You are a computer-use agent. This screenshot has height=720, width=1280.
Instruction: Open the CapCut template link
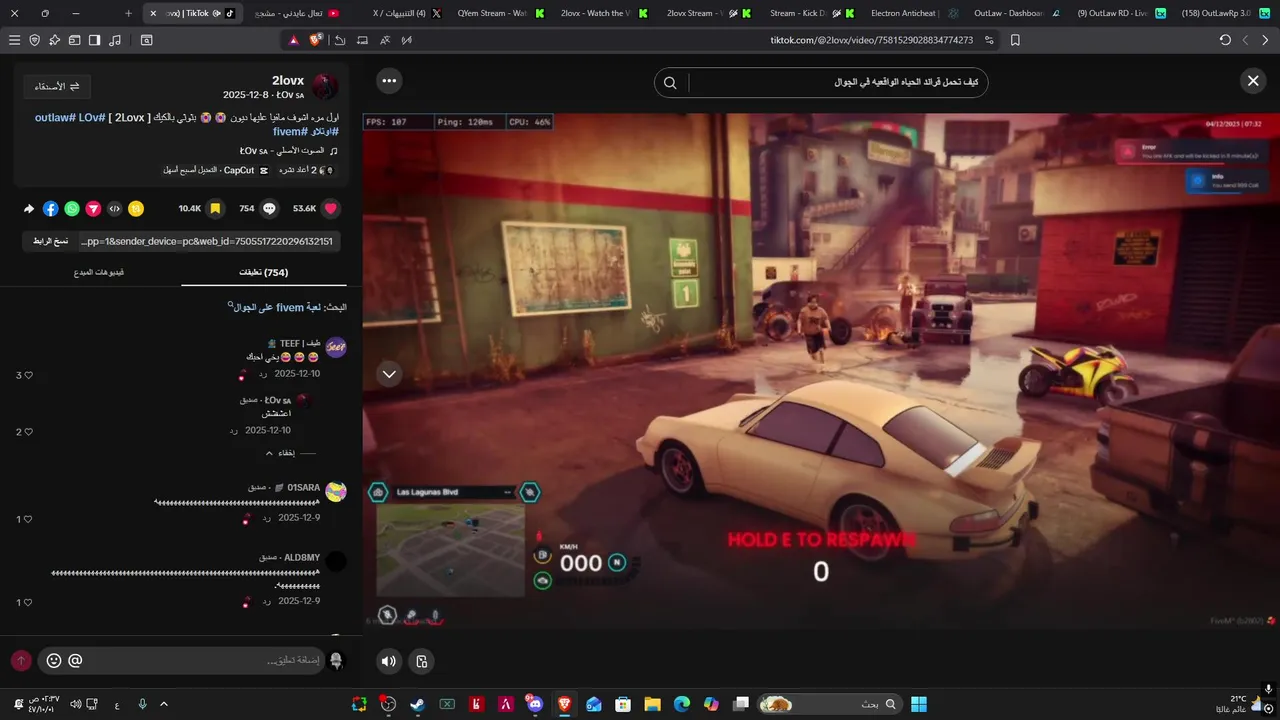(215, 170)
